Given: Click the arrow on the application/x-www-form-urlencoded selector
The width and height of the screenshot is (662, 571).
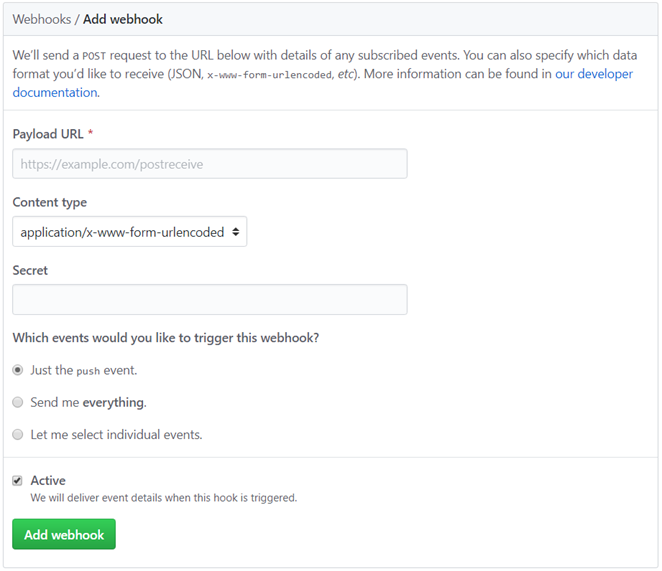Looking at the screenshot, I should (235, 232).
